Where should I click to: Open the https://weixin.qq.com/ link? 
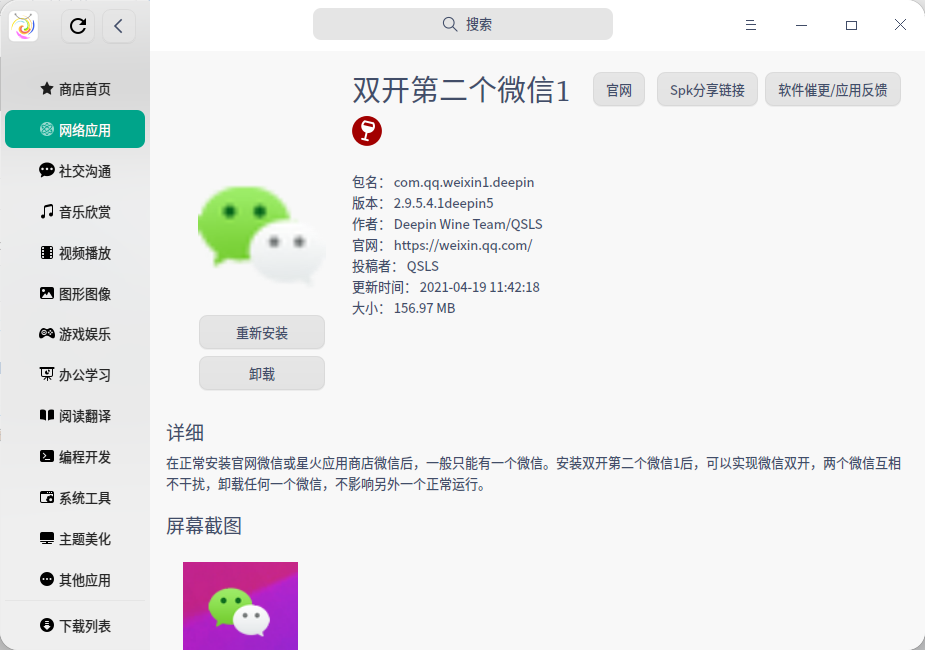pyautogui.click(x=462, y=245)
